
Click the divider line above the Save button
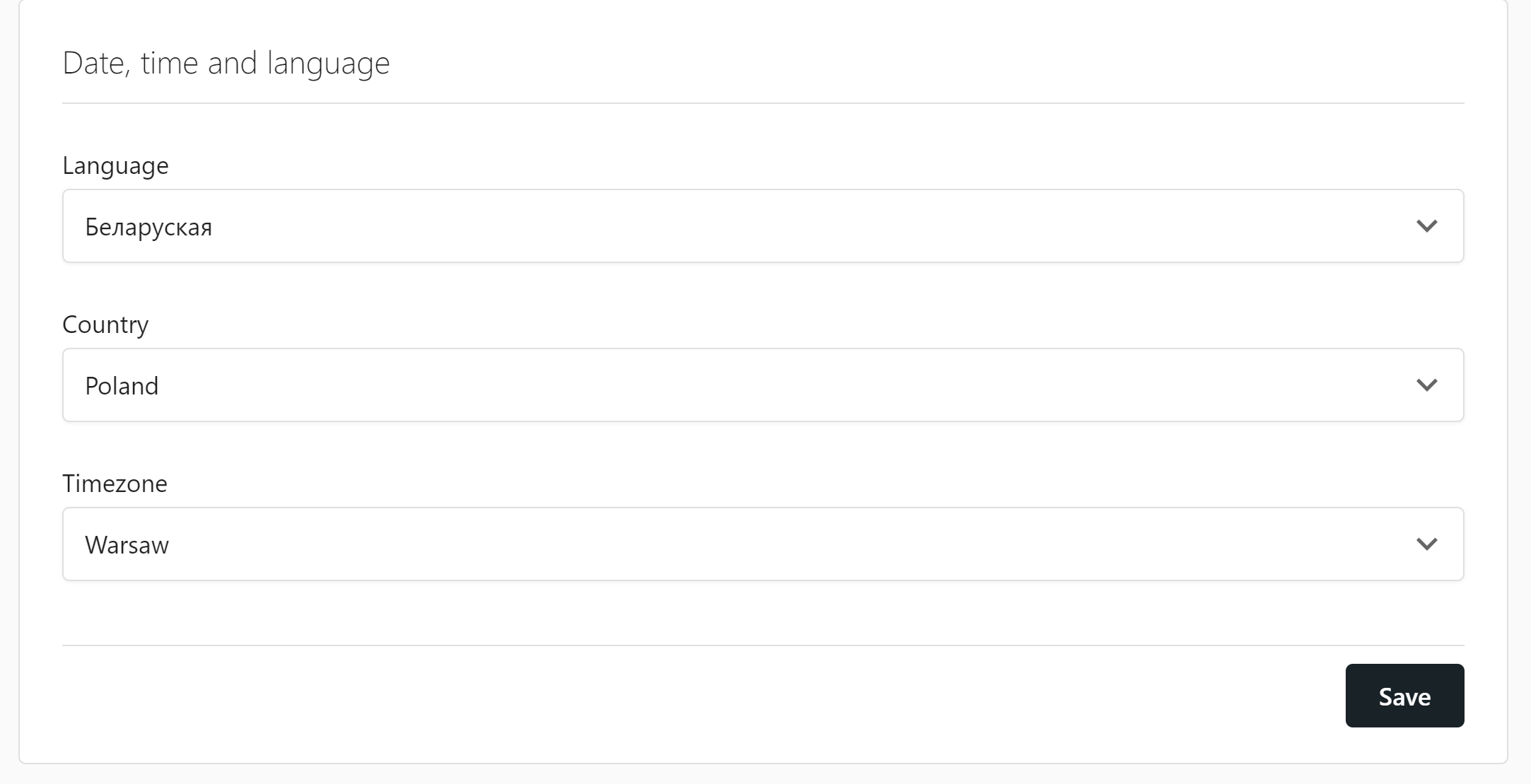(762, 645)
